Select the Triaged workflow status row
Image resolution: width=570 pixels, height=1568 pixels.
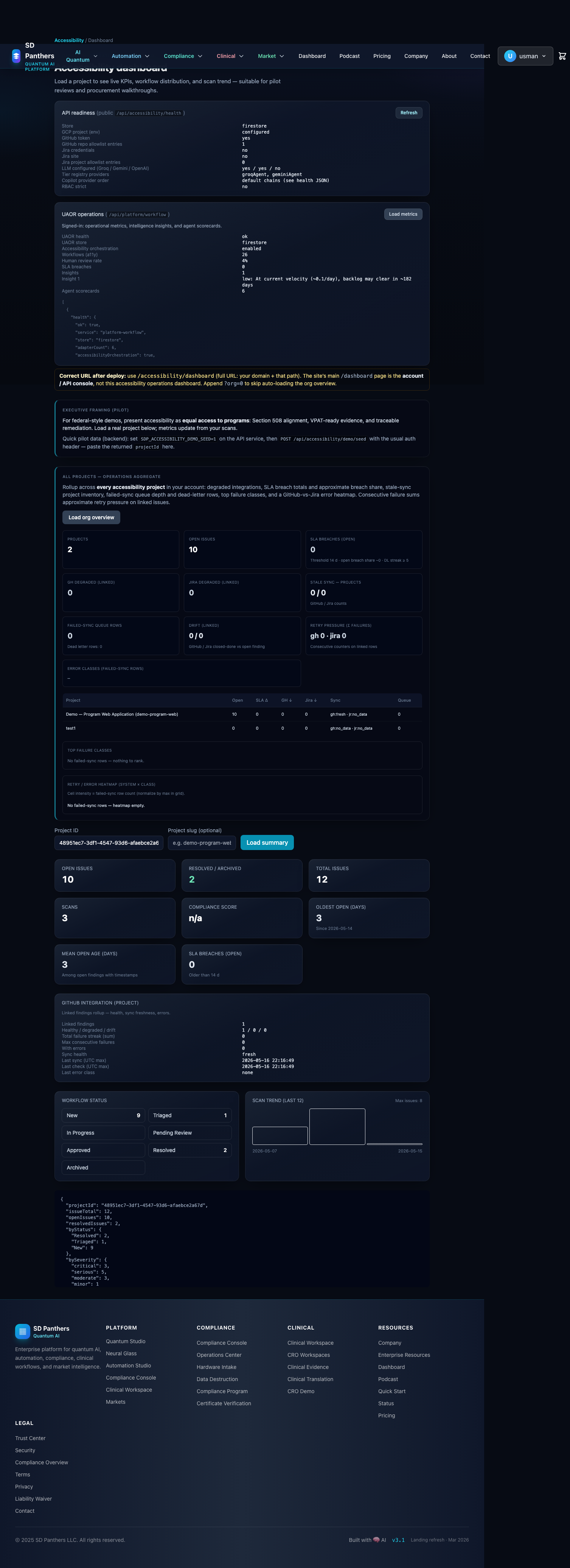click(190, 1115)
